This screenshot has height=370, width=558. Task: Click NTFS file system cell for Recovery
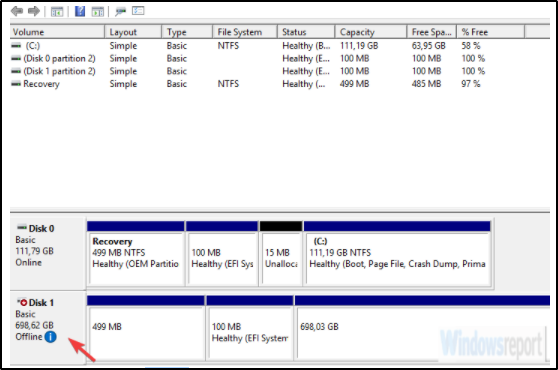pos(228,84)
